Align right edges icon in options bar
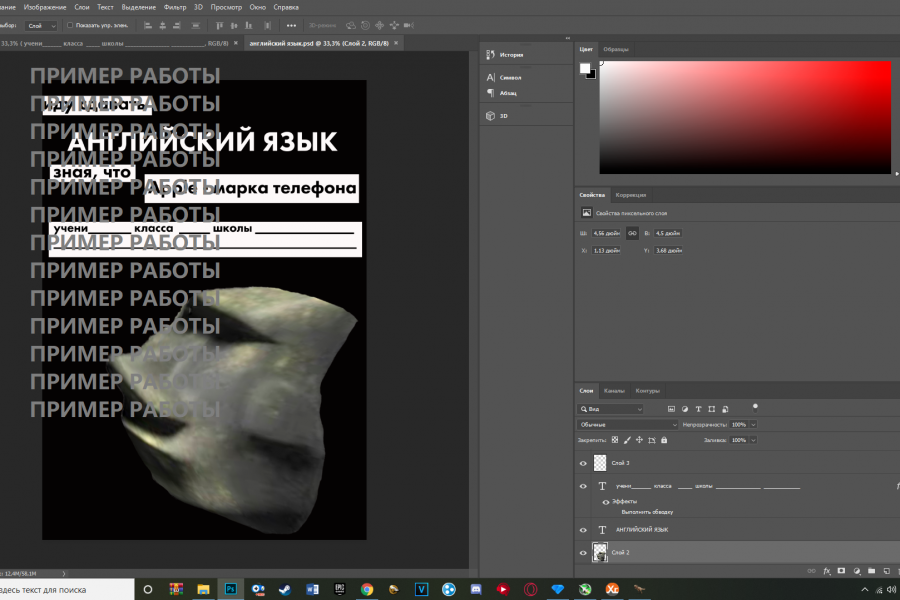 pos(177,25)
